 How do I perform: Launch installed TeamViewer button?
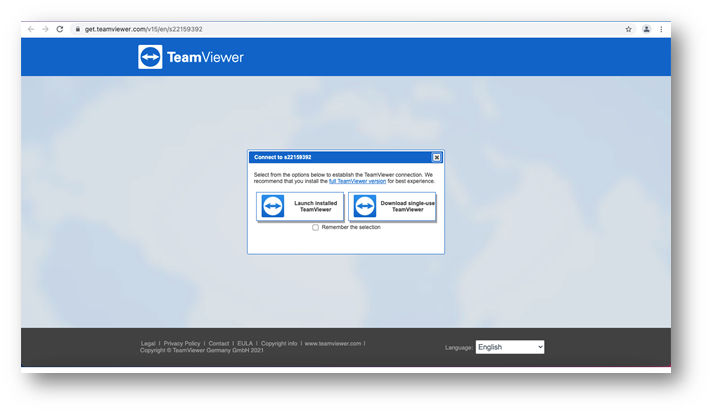(x=300, y=206)
